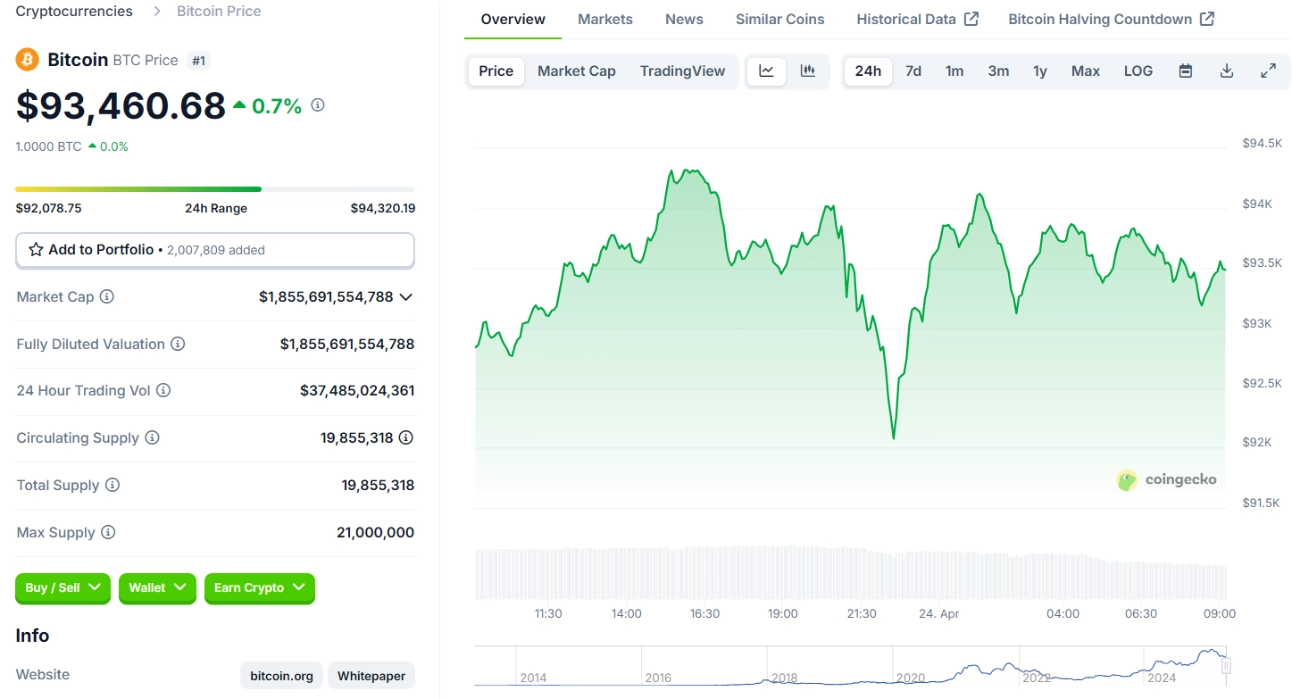Open the calendar date range picker

click(x=1185, y=71)
